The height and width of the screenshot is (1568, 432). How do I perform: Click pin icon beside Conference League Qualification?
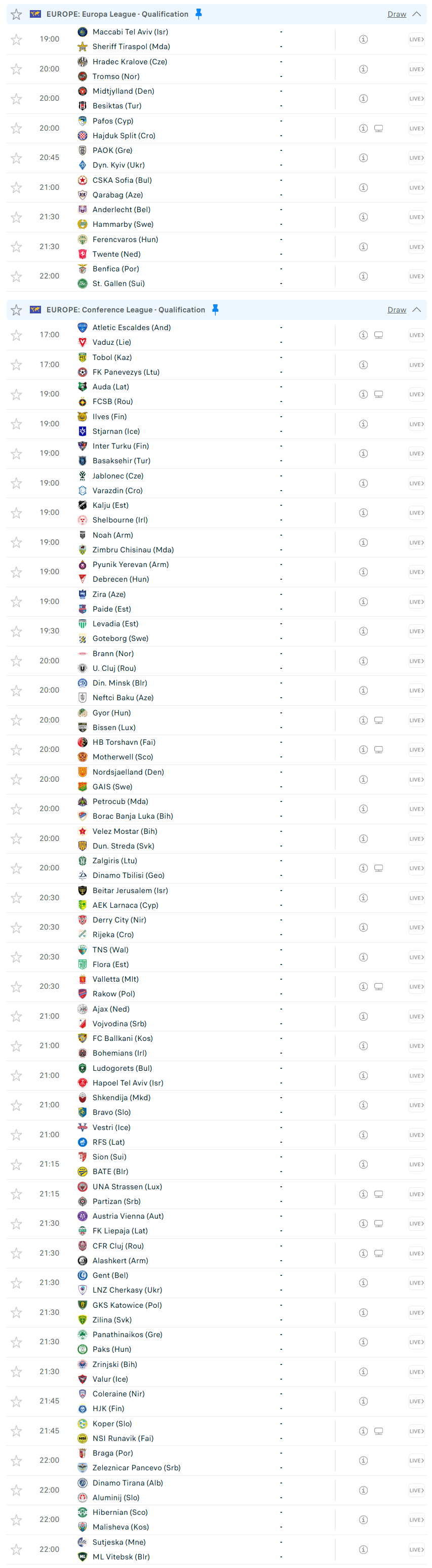point(215,310)
